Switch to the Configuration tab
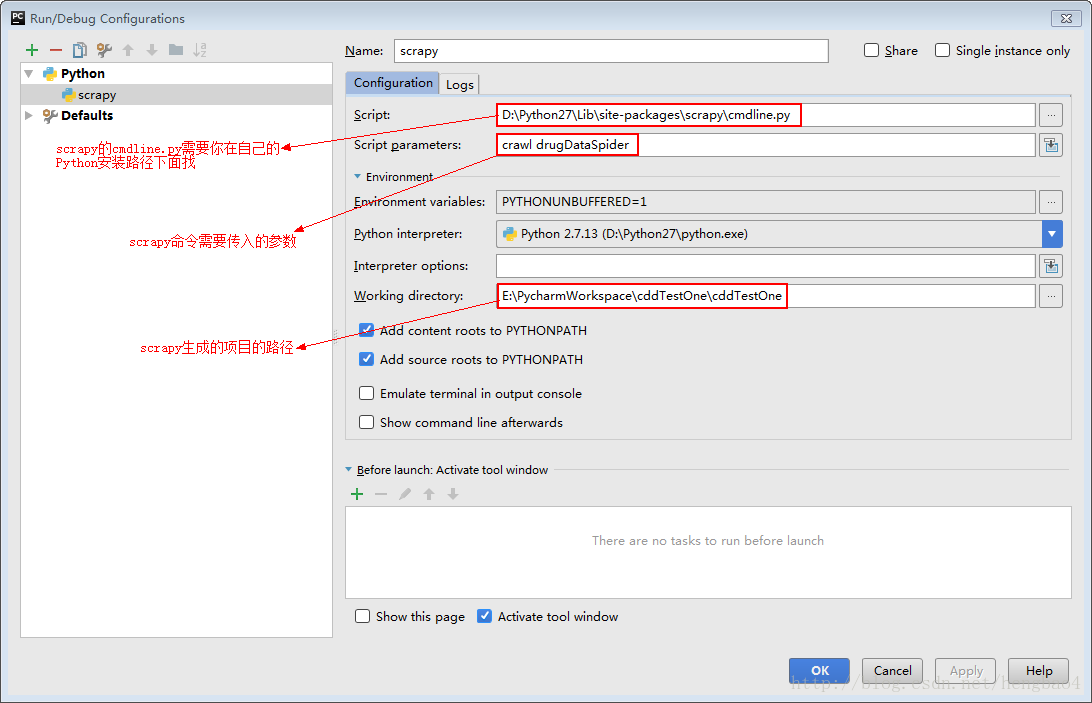Image resolution: width=1092 pixels, height=703 pixels. [x=393, y=83]
